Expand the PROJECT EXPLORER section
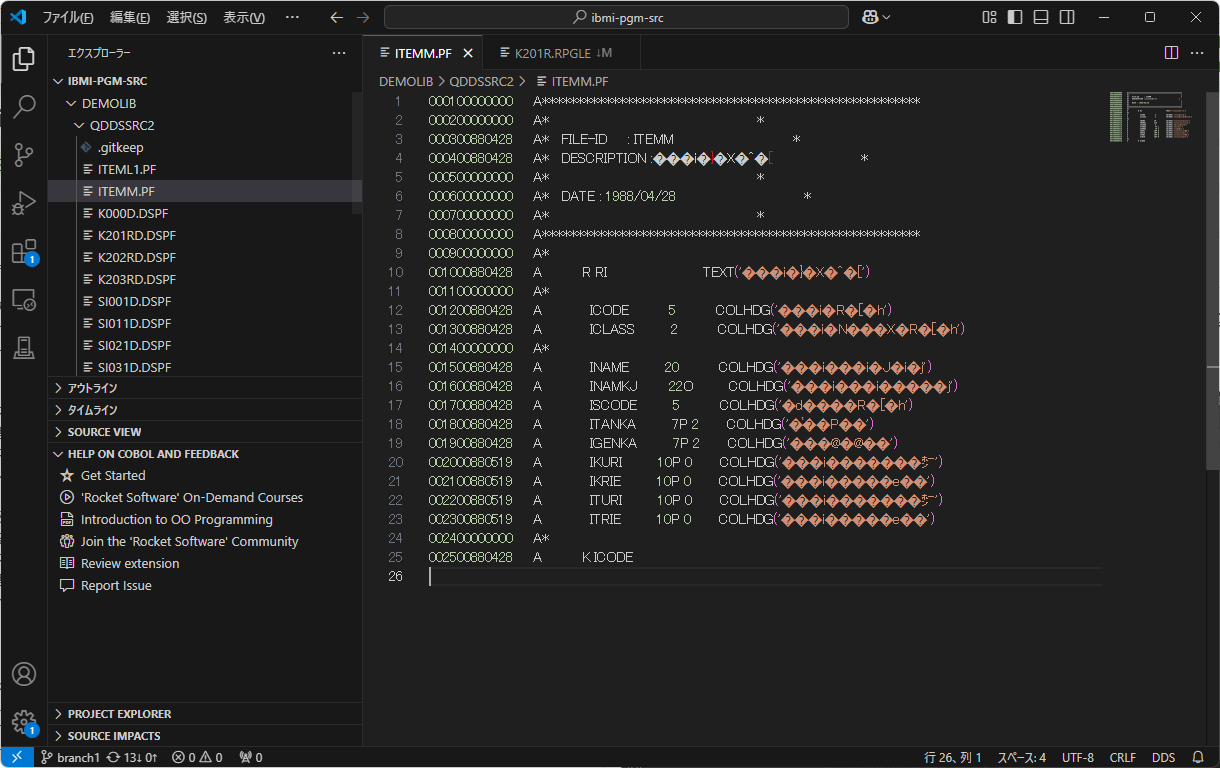 point(205,714)
